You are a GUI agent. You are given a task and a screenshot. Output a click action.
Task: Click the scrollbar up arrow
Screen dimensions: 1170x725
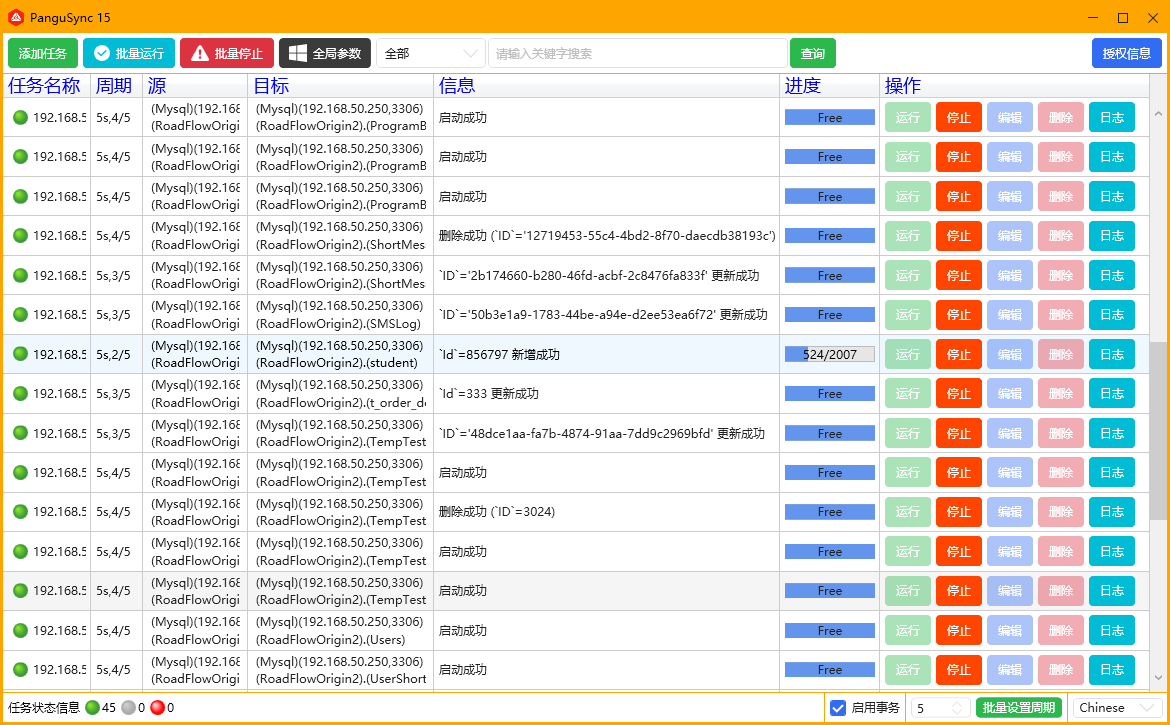click(x=1158, y=113)
